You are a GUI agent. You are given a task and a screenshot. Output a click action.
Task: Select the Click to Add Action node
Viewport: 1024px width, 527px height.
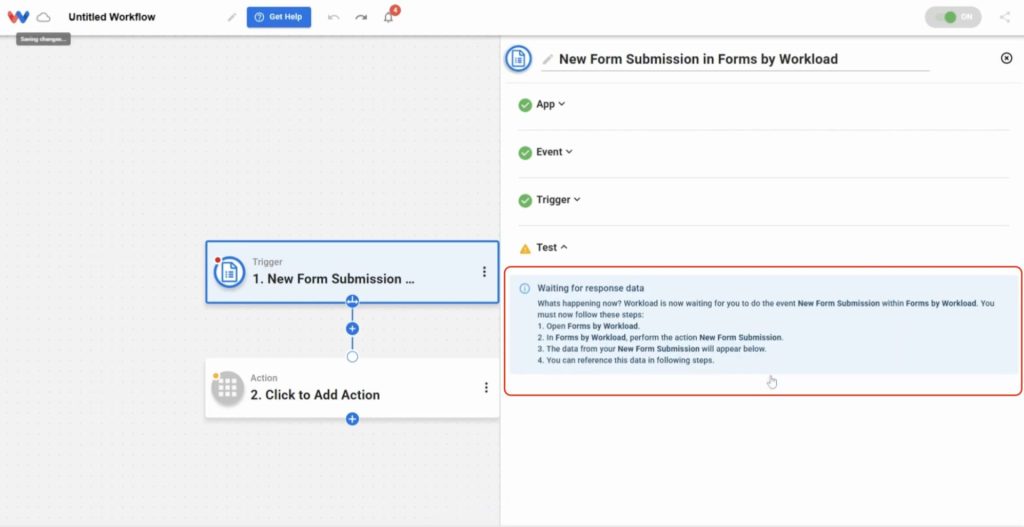click(x=352, y=388)
